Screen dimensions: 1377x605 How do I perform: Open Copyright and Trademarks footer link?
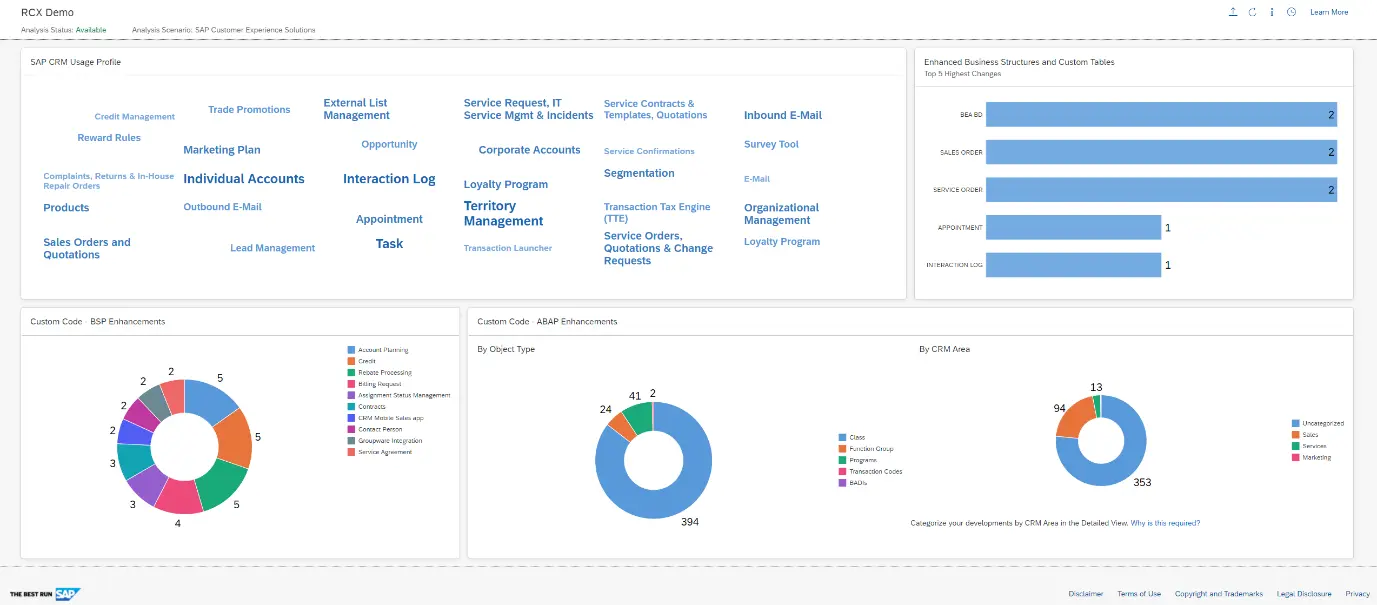coord(1219,594)
